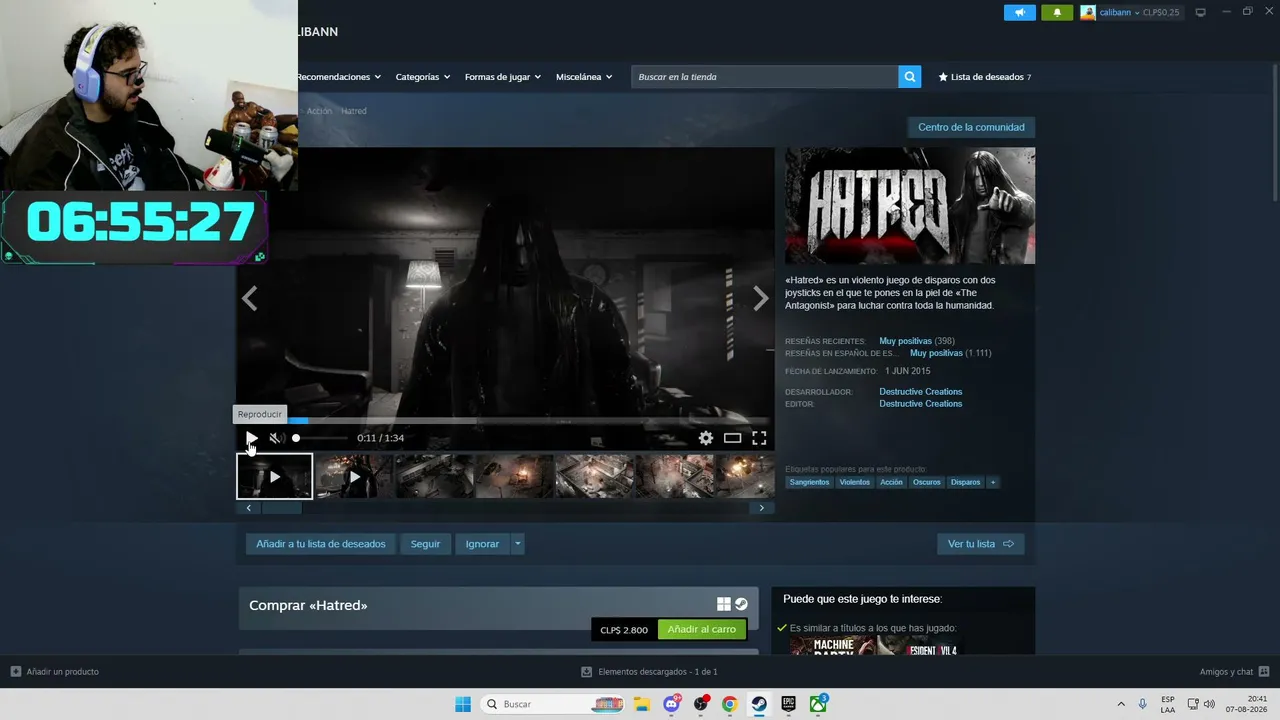Add more tags with plus button
This screenshot has height=720, width=1280.
(993, 482)
